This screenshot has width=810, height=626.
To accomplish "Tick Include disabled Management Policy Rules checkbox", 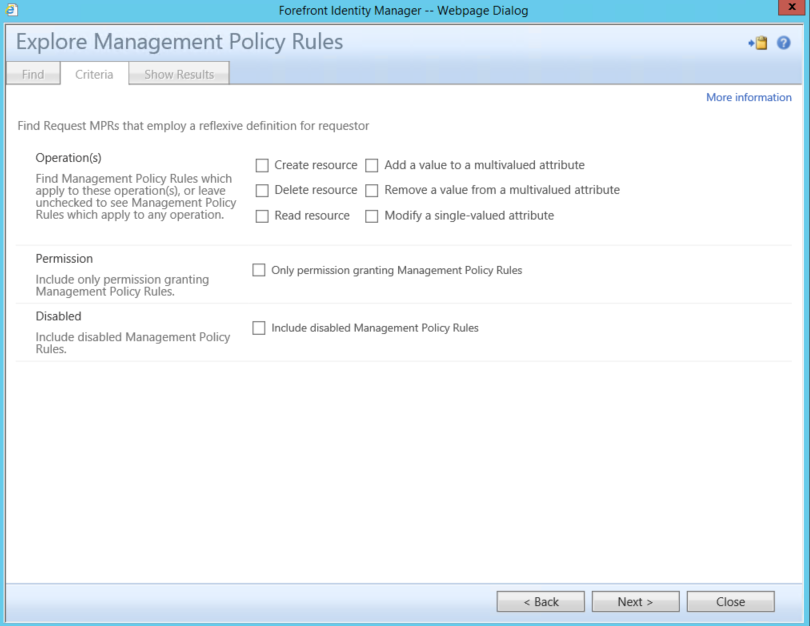I will 259,328.
